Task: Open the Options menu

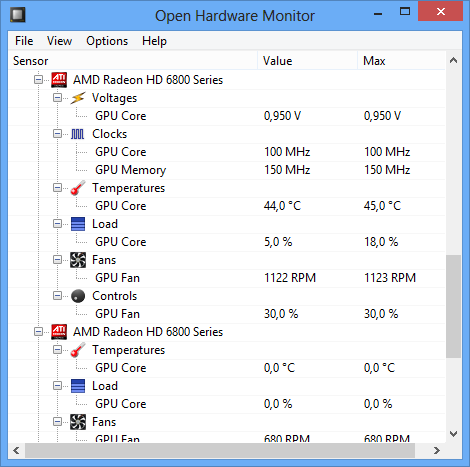Action: coord(107,41)
